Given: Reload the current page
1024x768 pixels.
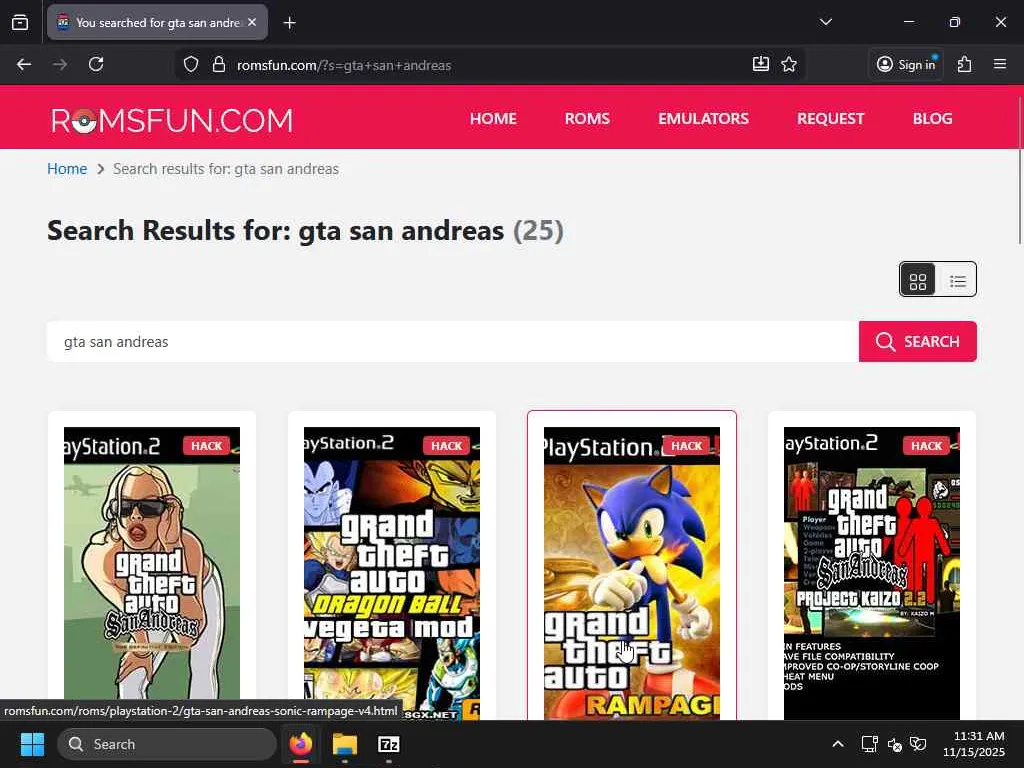Looking at the screenshot, I should click(x=96, y=64).
